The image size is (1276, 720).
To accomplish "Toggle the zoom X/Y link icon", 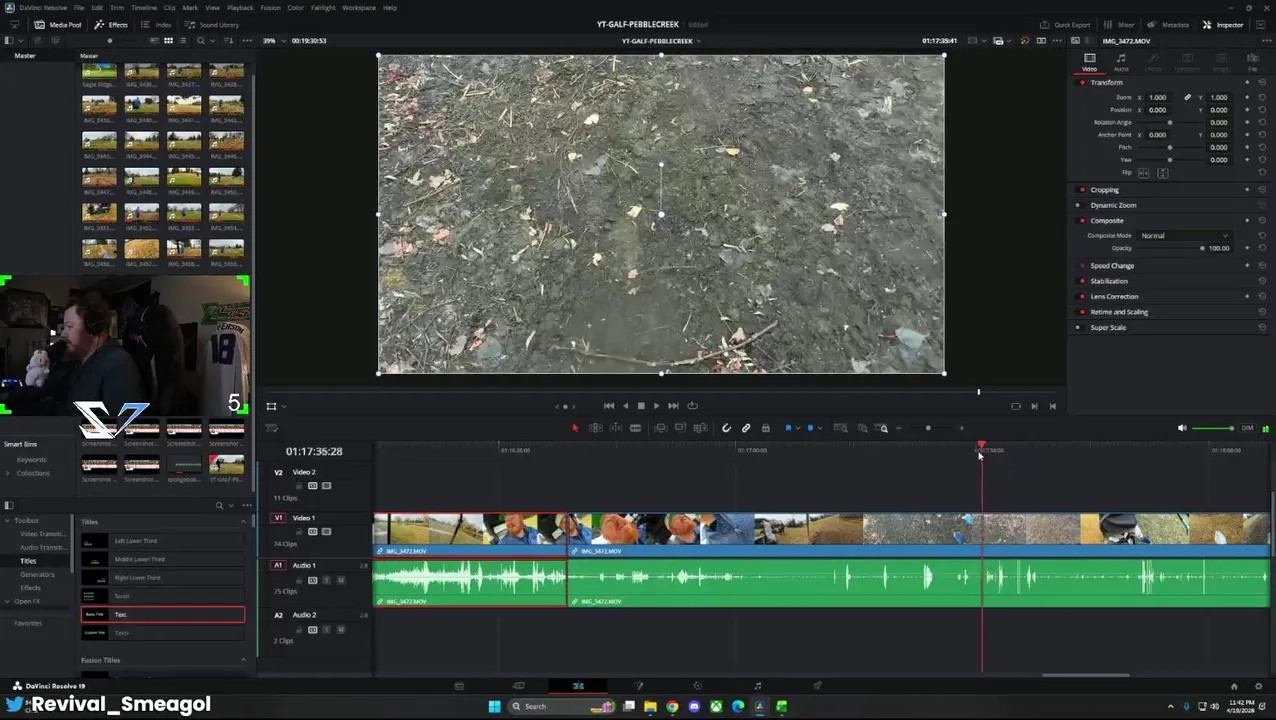I will tap(1187, 97).
